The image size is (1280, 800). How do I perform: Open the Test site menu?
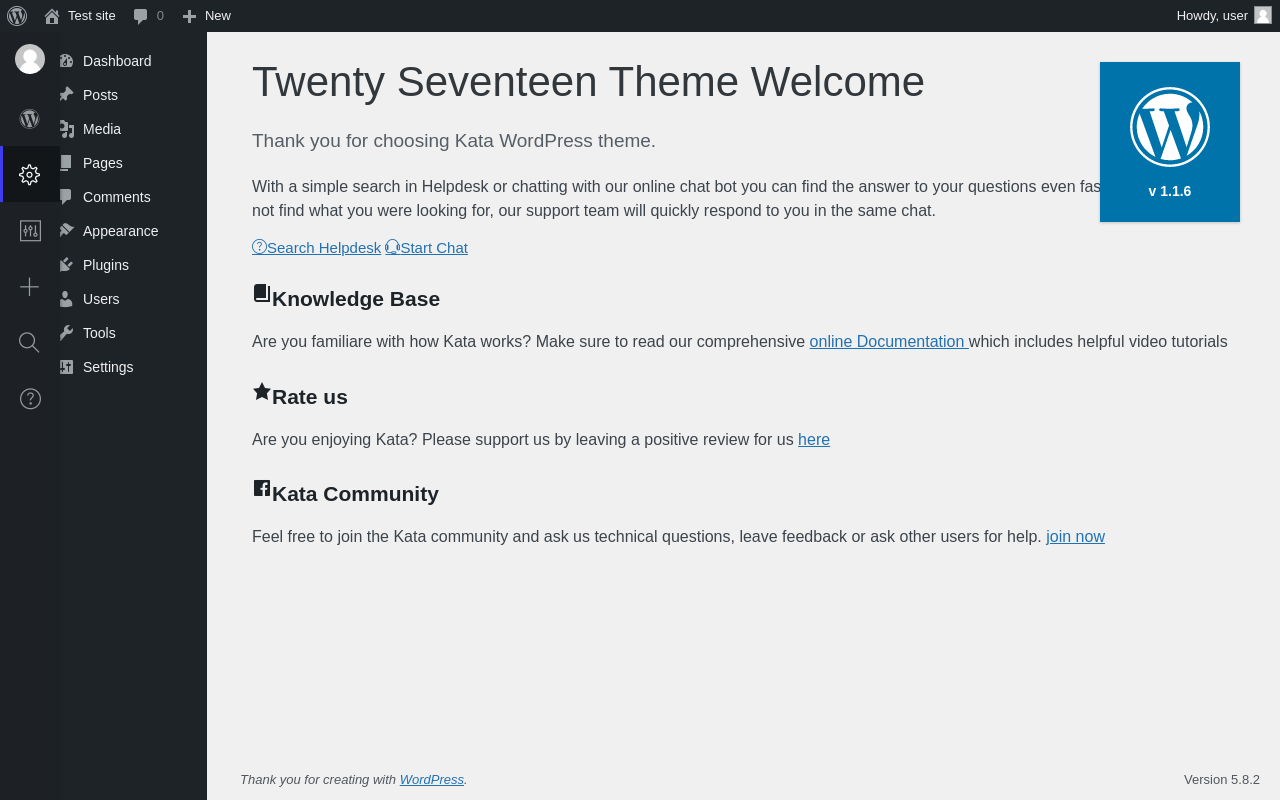80,16
